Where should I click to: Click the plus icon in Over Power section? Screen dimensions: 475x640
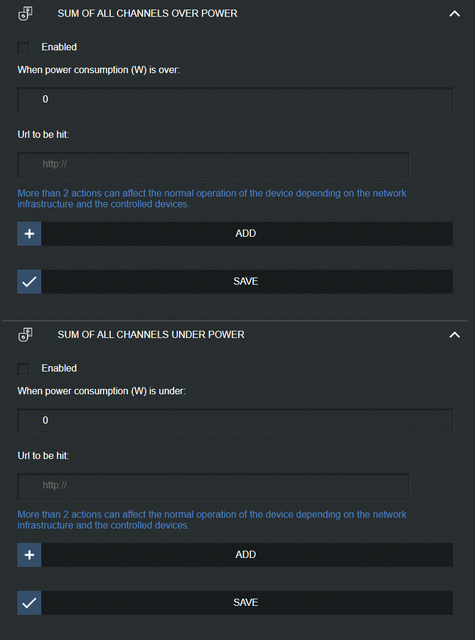29,234
